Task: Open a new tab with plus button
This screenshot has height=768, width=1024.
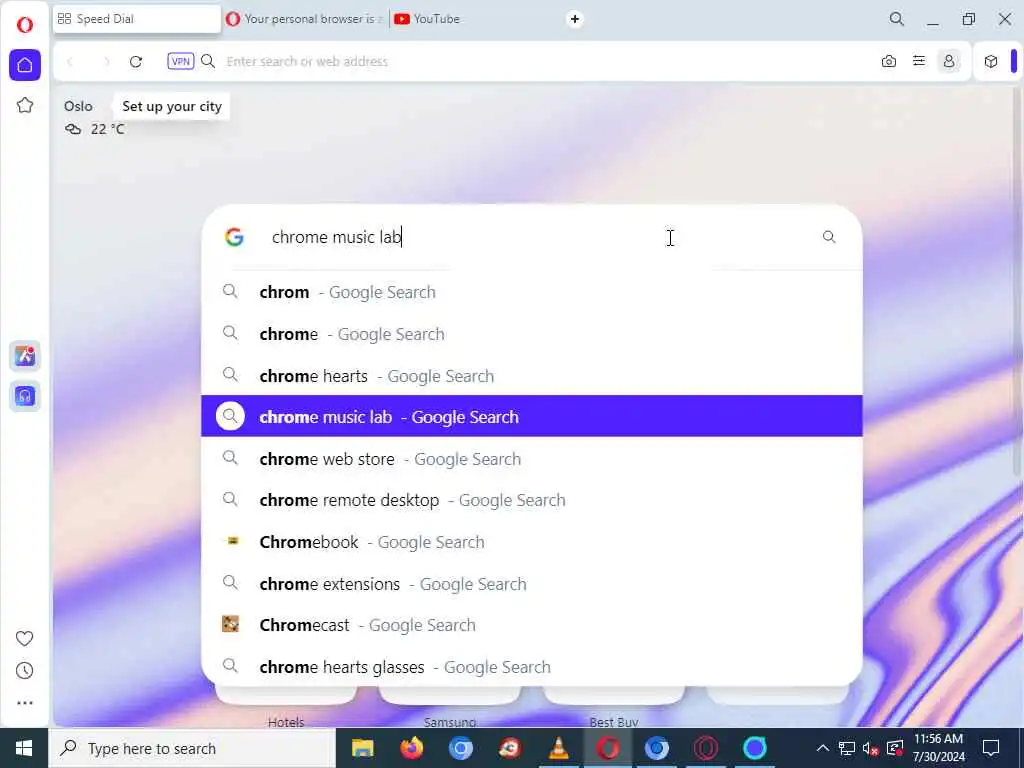Action: click(x=575, y=19)
